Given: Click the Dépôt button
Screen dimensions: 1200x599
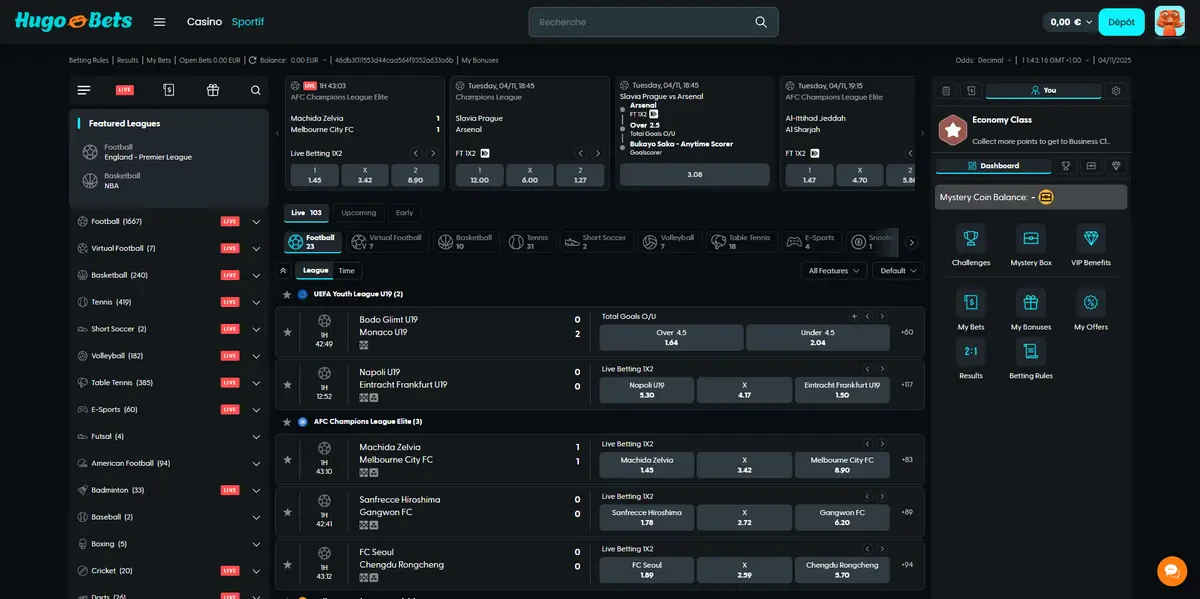Looking at the screenshot, I should [1121, 21].
